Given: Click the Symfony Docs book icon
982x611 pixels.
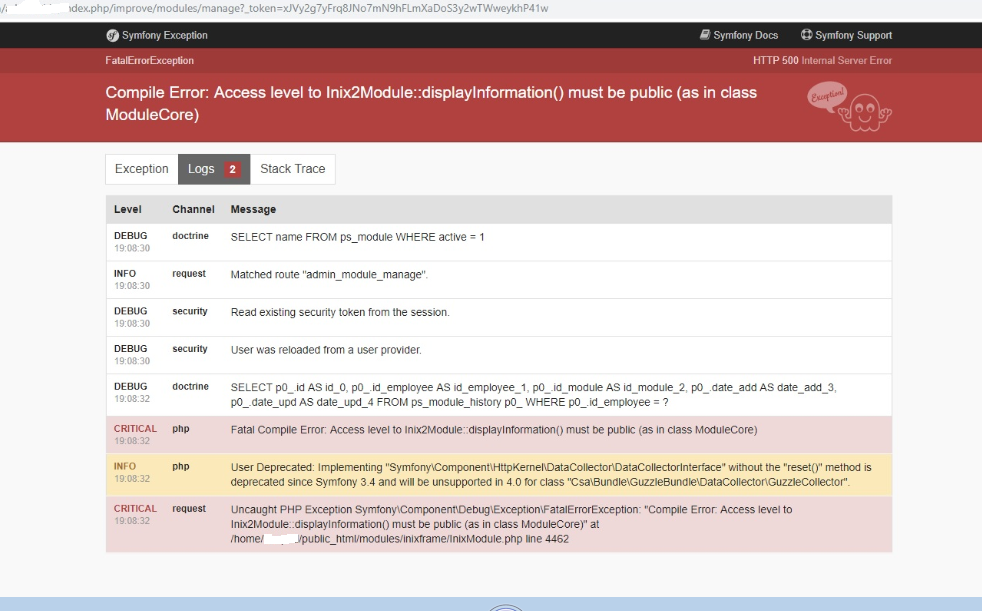Looking at the screenshot, I should 705,35.
